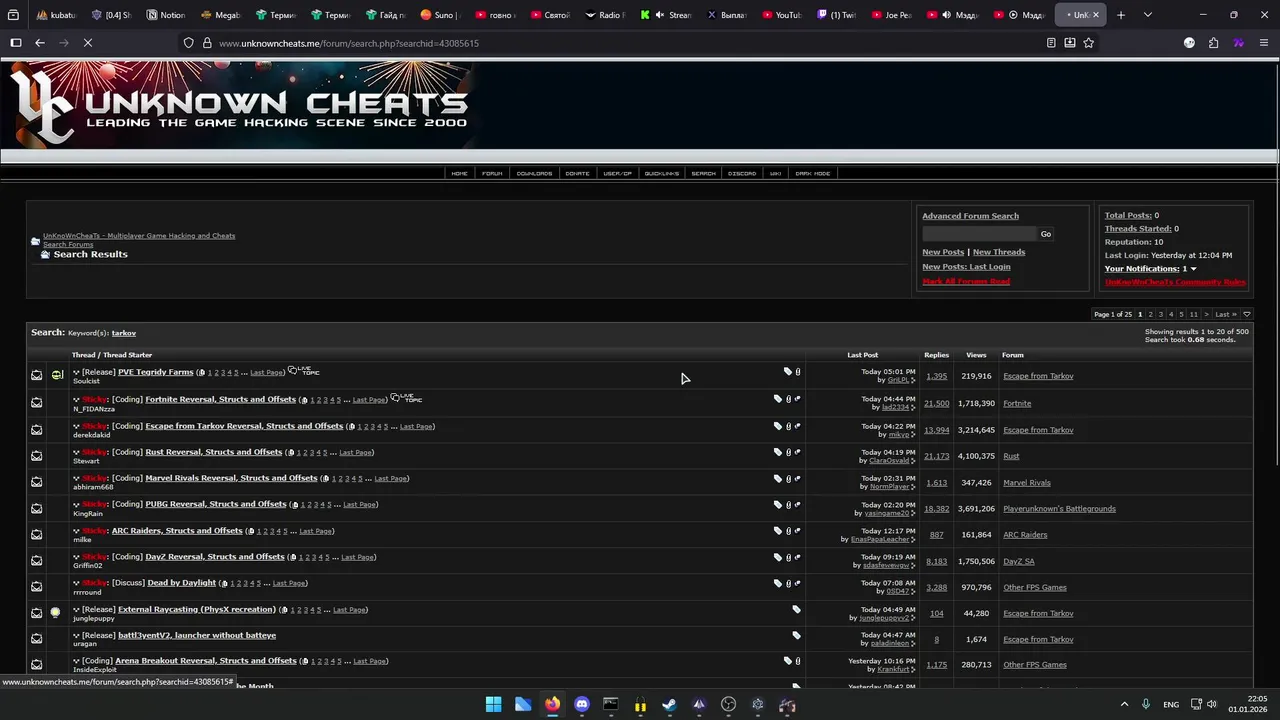Click the browser address bar URL
This screenshot has width=1280, height=720.
click(349, 43)
